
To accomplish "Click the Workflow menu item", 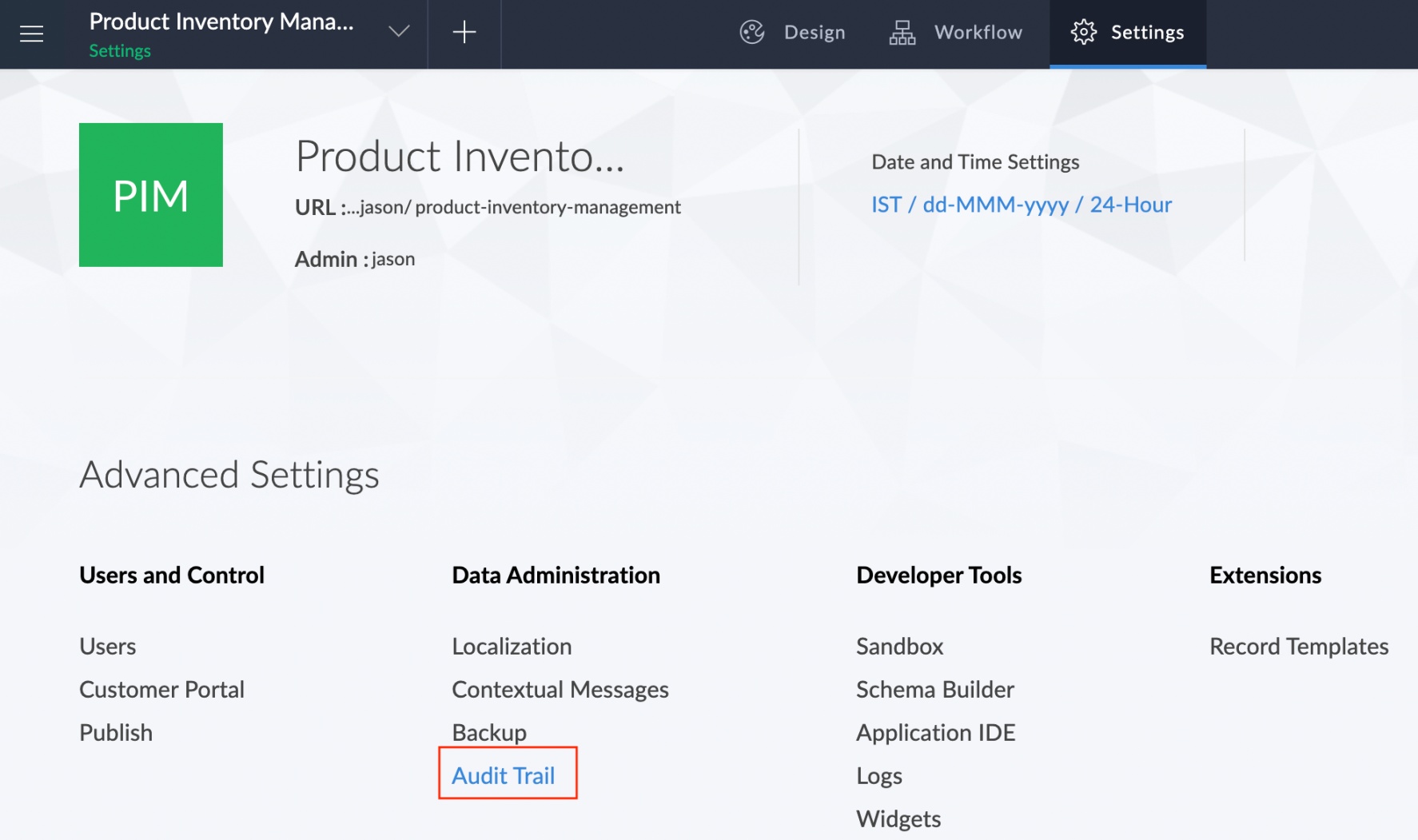I will click(x=978, y=32).
